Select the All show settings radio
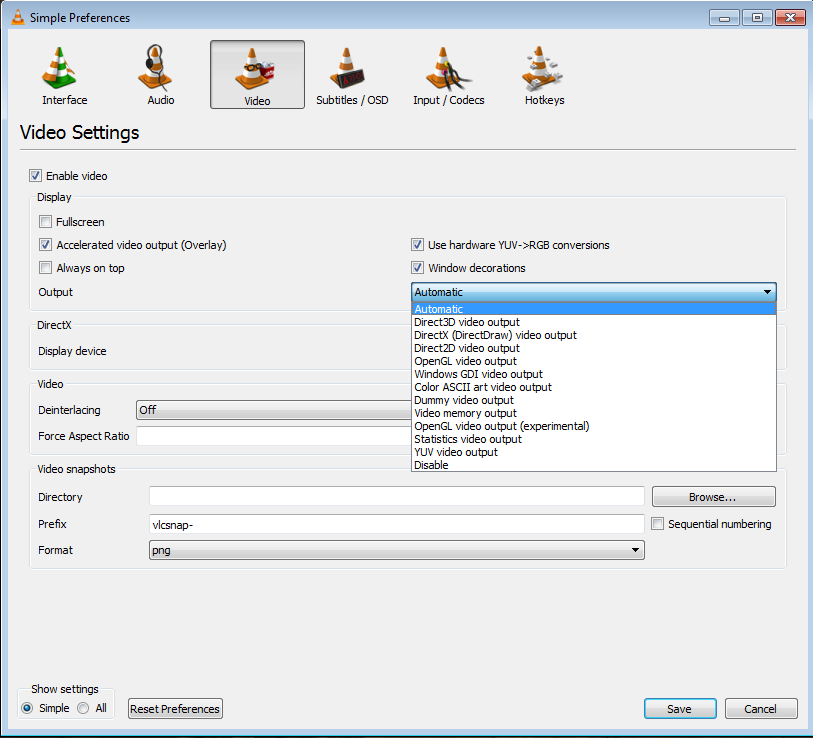This screenshot has height=738, width=813. [83, 708]
